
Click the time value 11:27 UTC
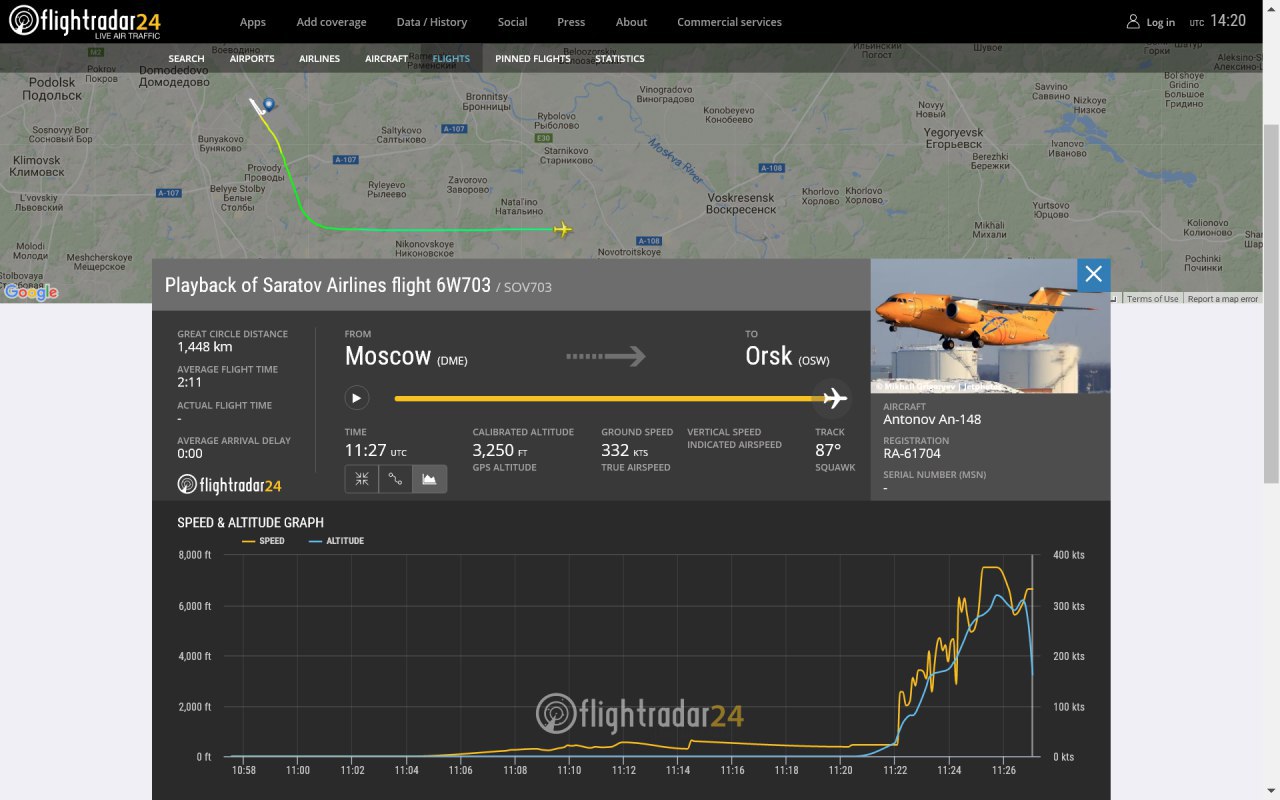click(x=375, y=450)
